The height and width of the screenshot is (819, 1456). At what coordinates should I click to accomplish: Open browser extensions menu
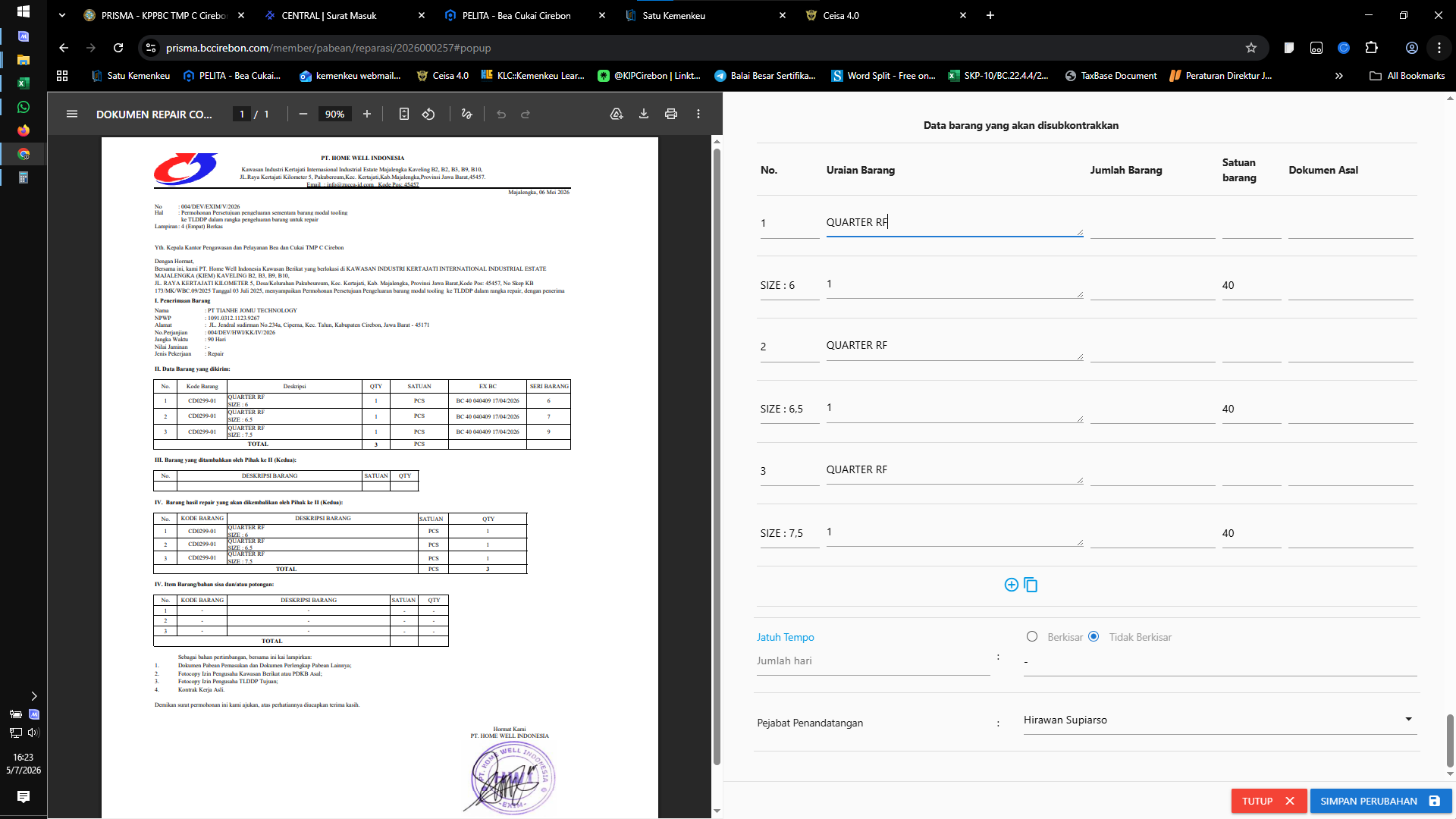1371,48
